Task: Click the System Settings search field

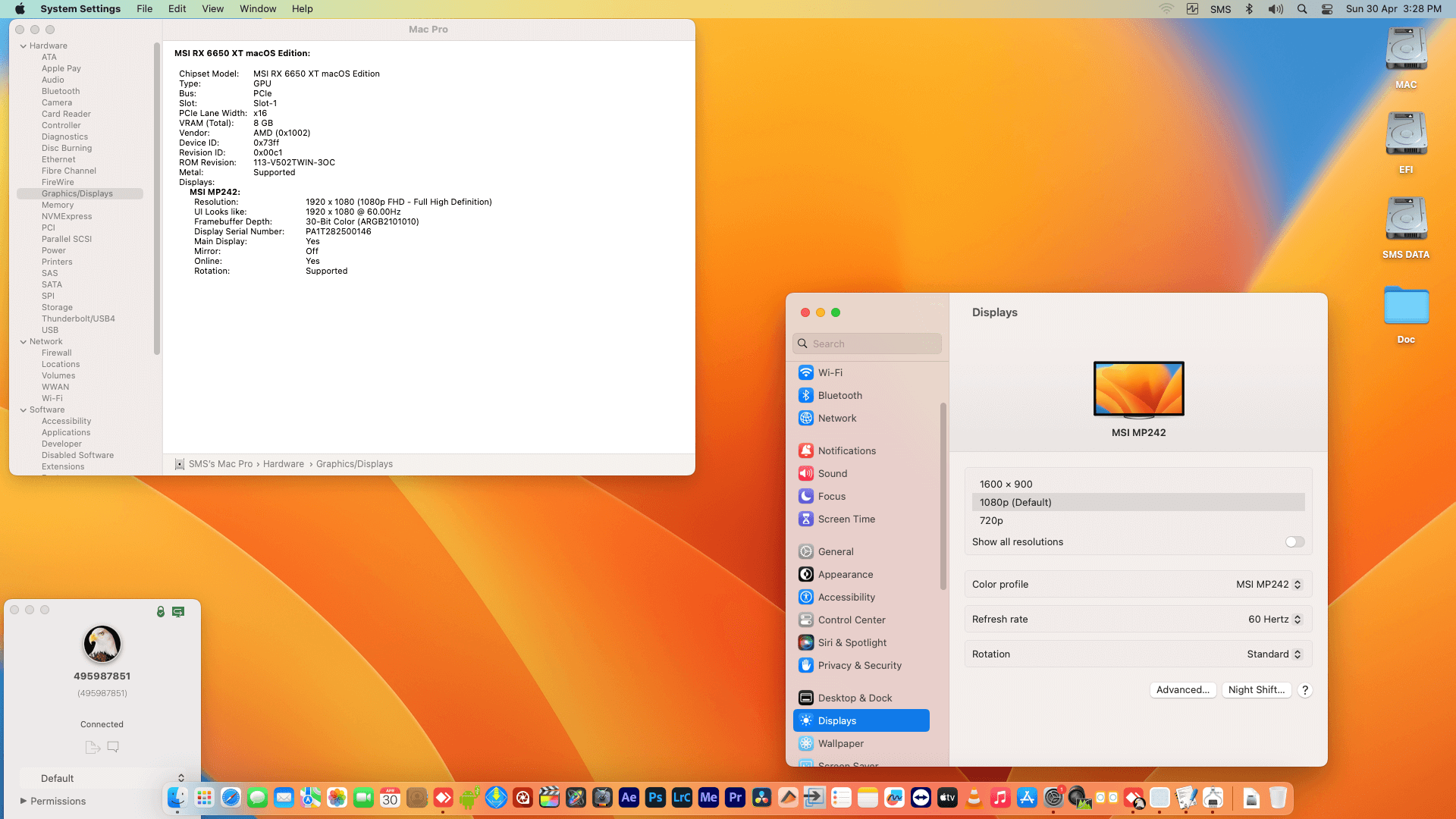Action: [867, 344]
